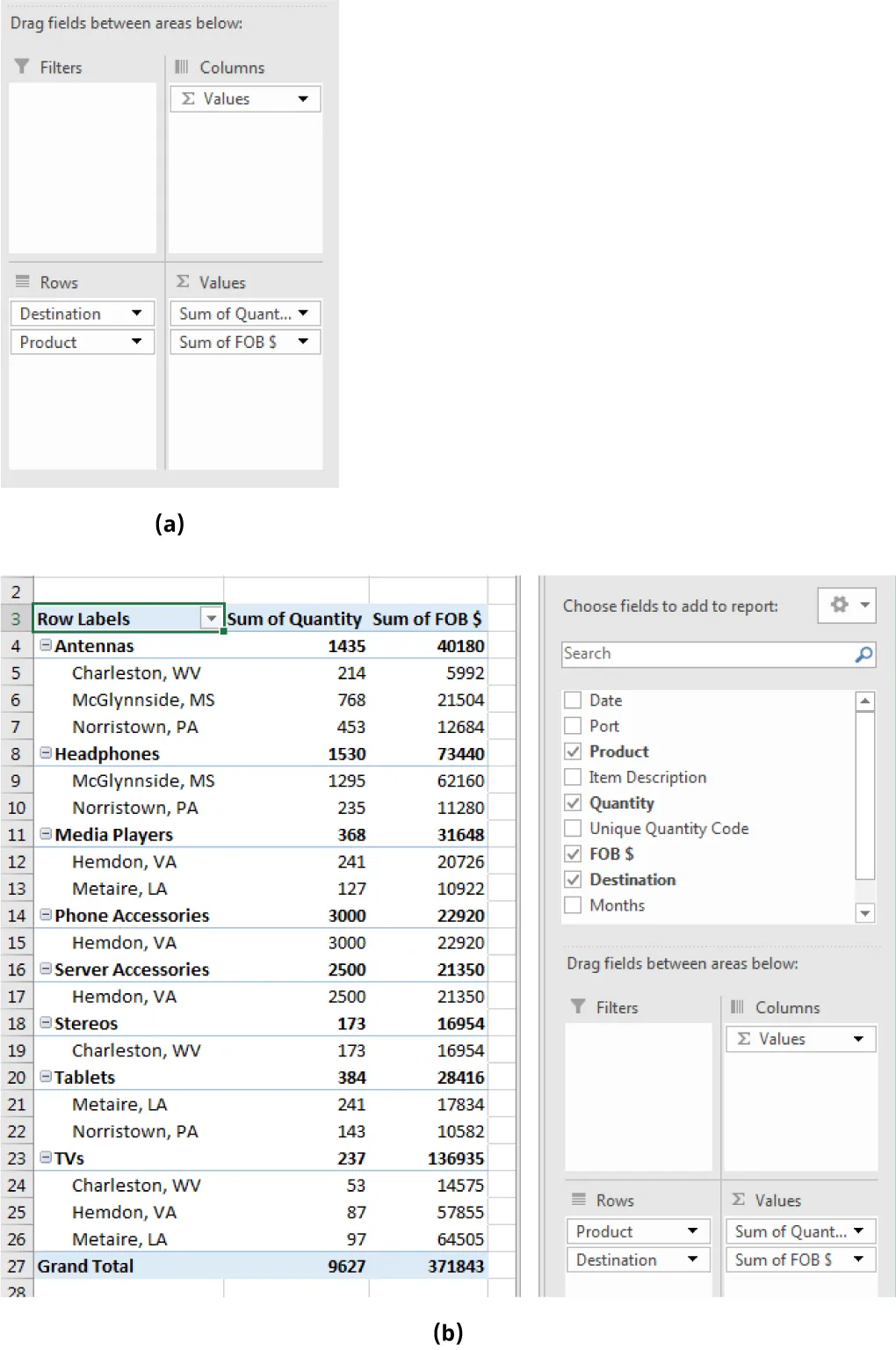Image resolution: width=896 pixels, height=1350 pixels.
Task: Click the search magnifier icon in field search
Action: click(863, 655)
